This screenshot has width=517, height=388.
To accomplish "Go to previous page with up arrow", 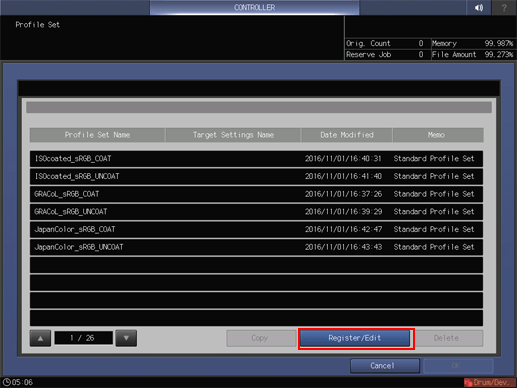I will click(40, 338).
